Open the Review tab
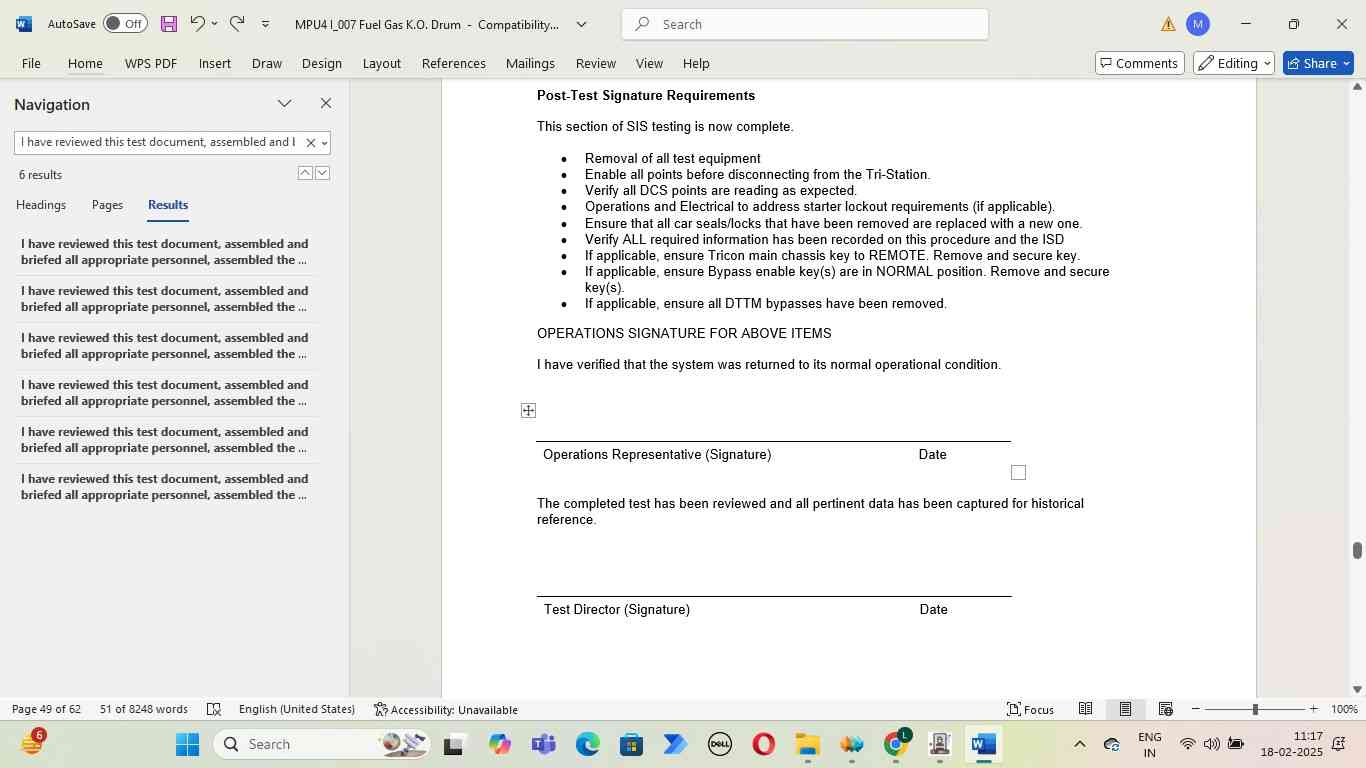This screenshot has width=1366, height=768. point(596,63)
